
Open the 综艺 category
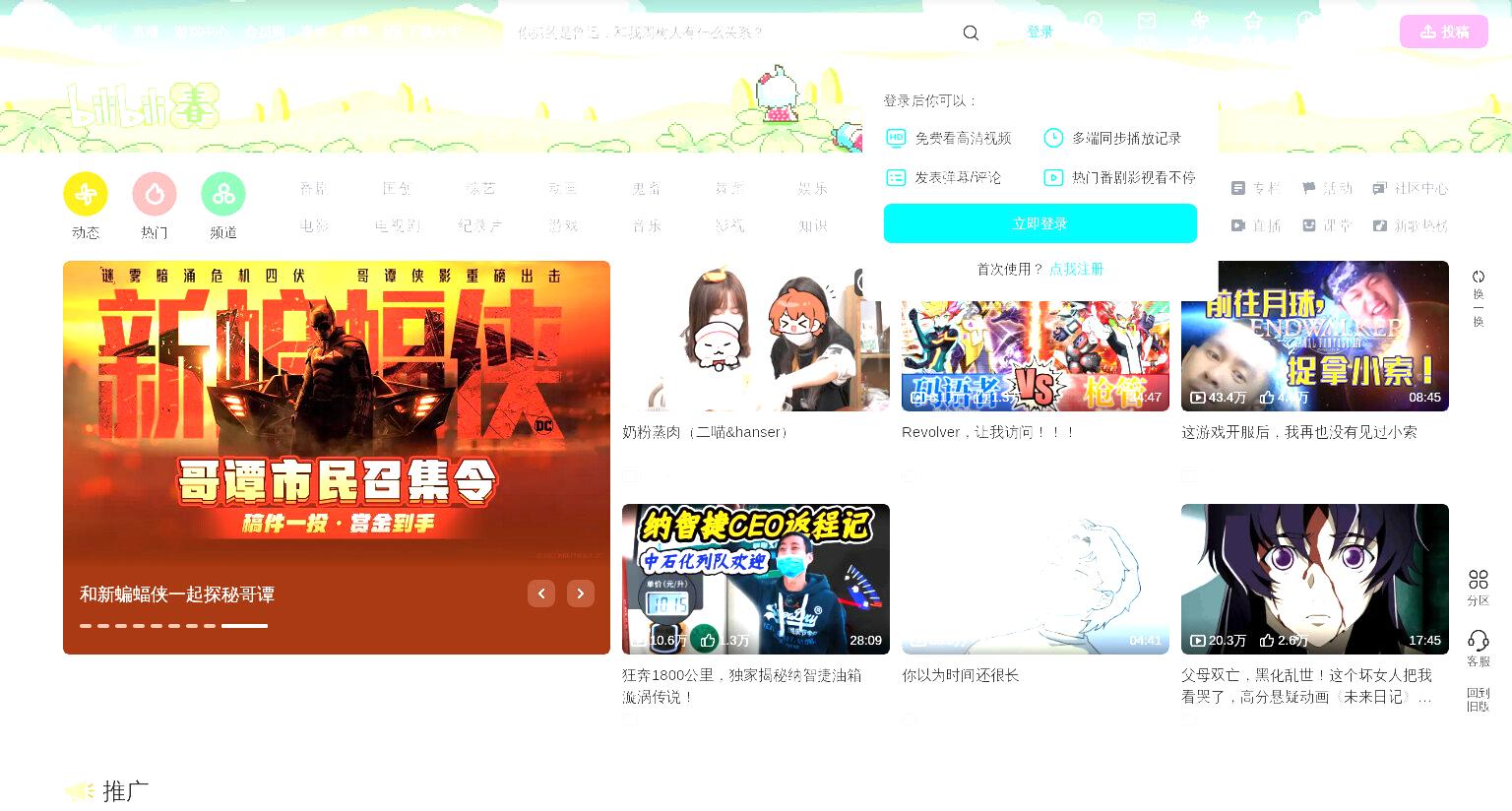[x=480, y=188]
